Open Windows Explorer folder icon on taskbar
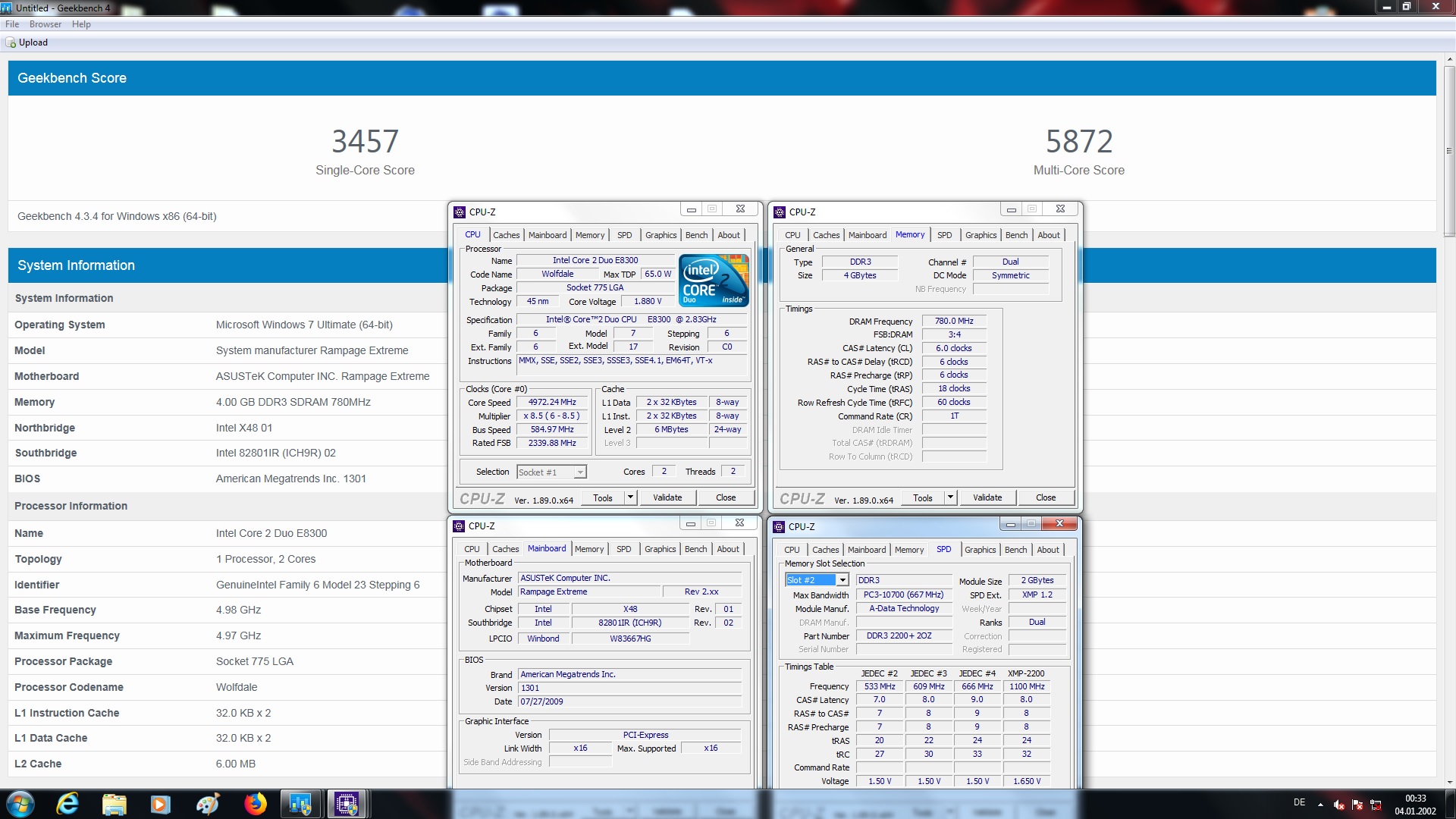 [x=115, y=804]
